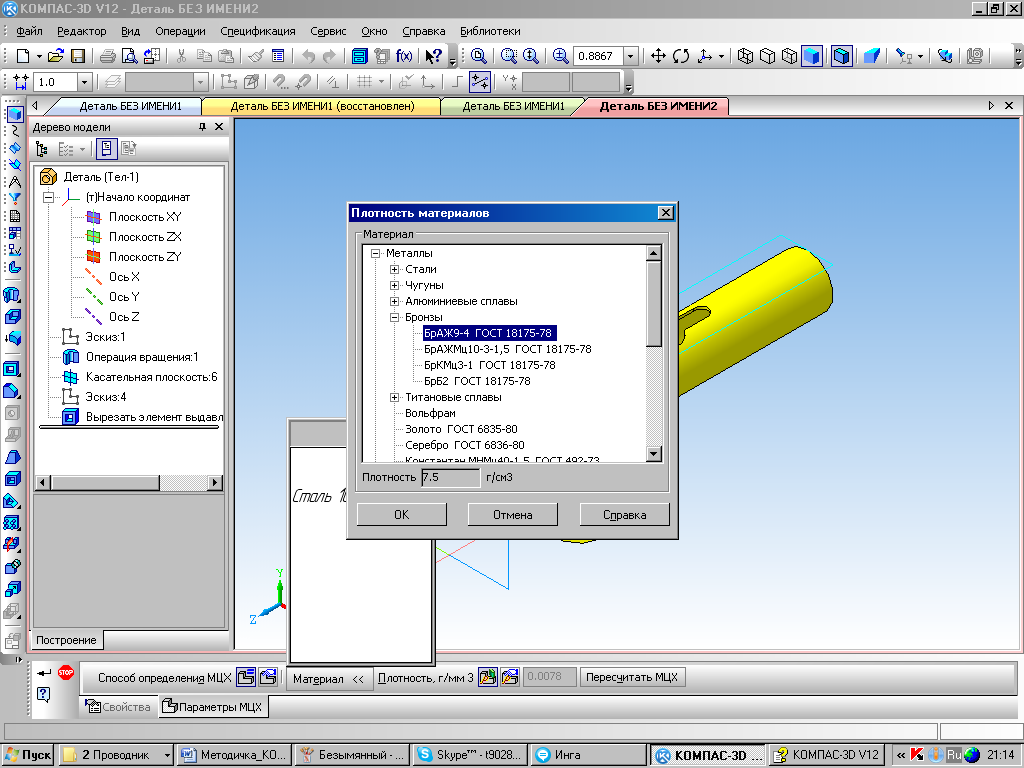
Task: Switch to Параметры МЦХ tab
Action: [213, 707]
